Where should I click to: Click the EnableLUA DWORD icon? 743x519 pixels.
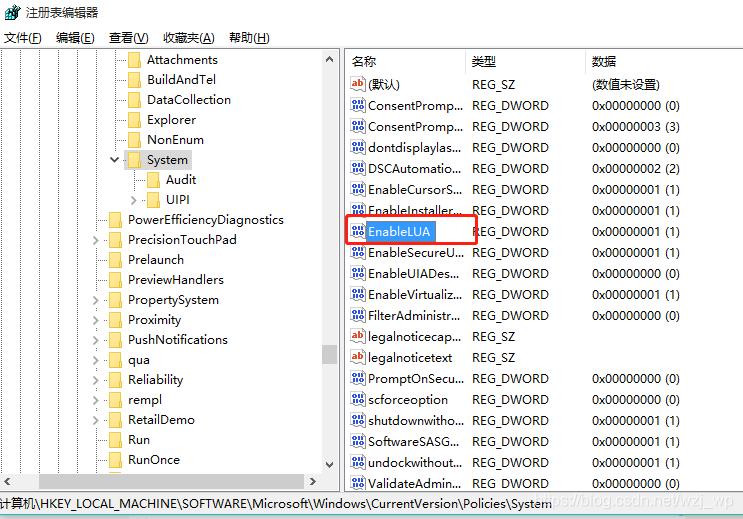[x=358, y=231]
